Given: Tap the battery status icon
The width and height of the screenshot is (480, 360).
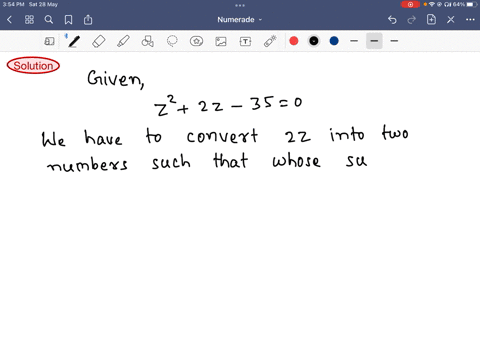Looking at the screenshot, I should tap(472, 4).
